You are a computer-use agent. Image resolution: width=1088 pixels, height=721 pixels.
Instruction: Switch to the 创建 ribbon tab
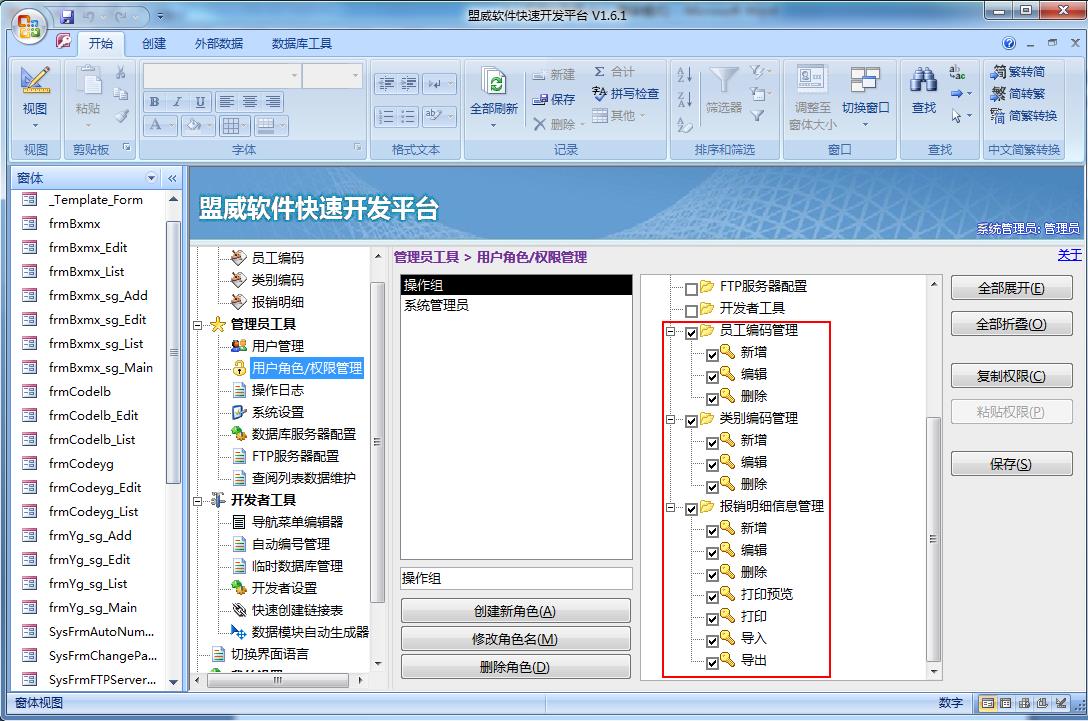tap(154, 44)
